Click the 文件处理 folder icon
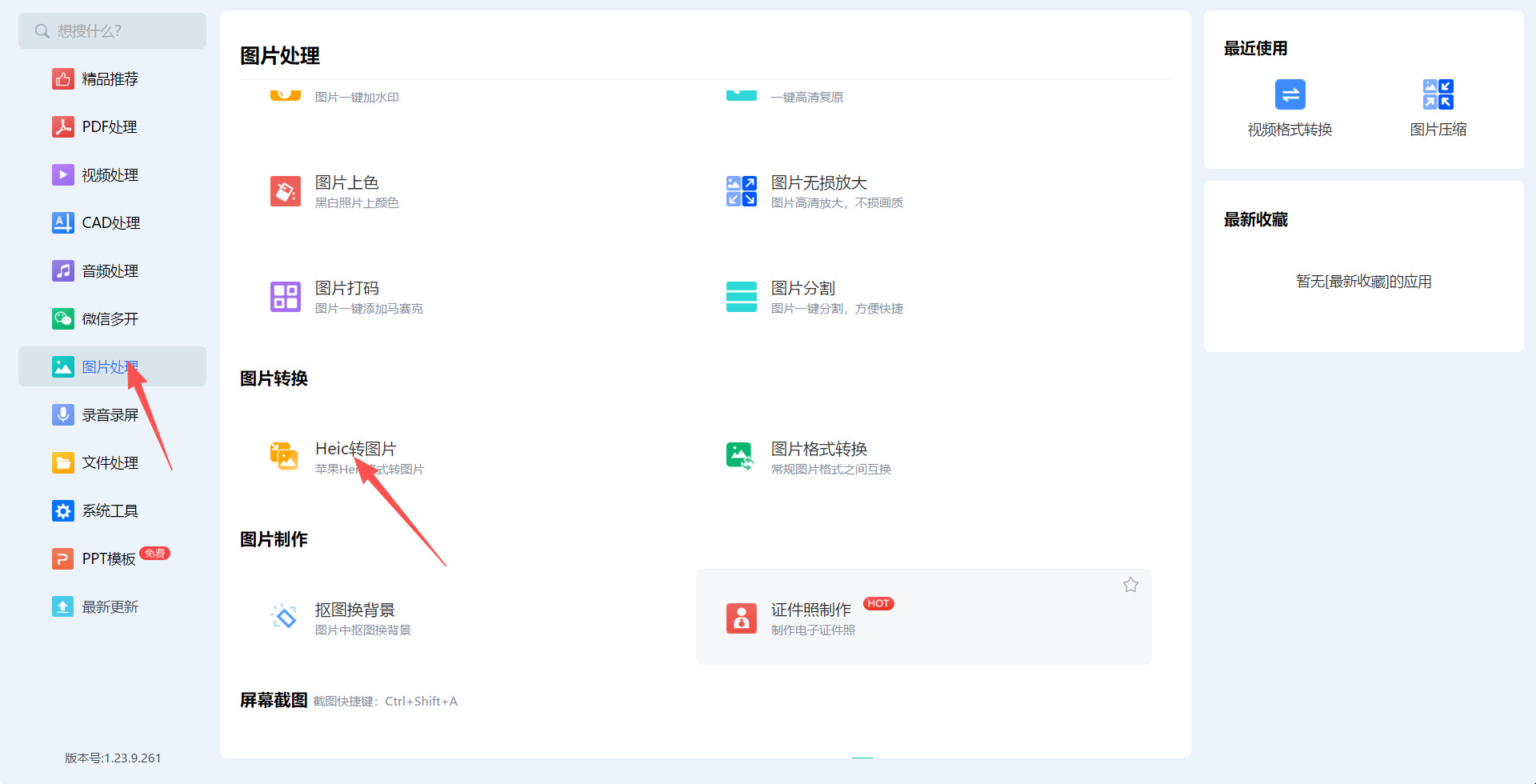 coord(63,463)
